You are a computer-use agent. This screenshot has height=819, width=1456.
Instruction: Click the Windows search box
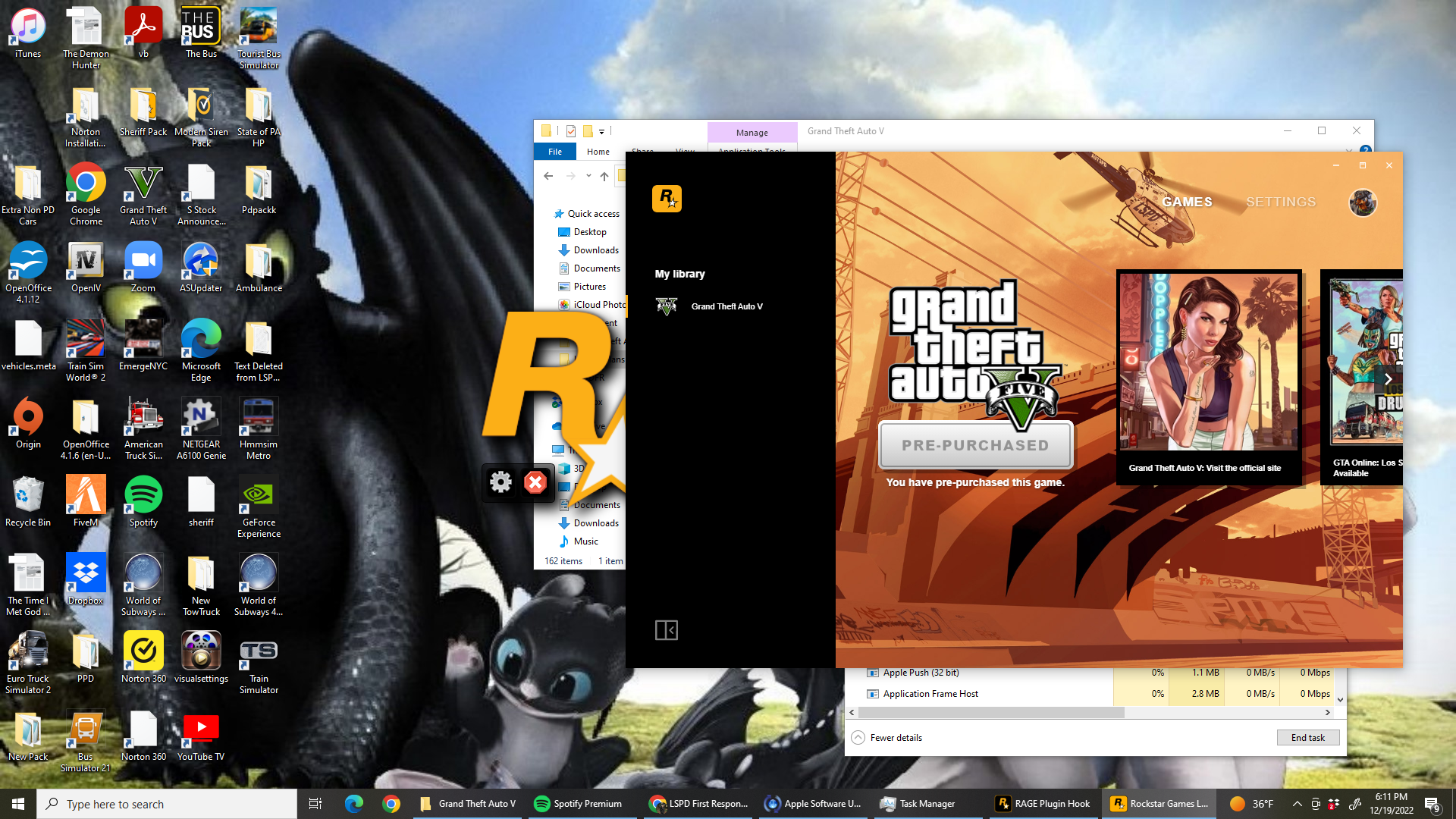click(167, 804)
